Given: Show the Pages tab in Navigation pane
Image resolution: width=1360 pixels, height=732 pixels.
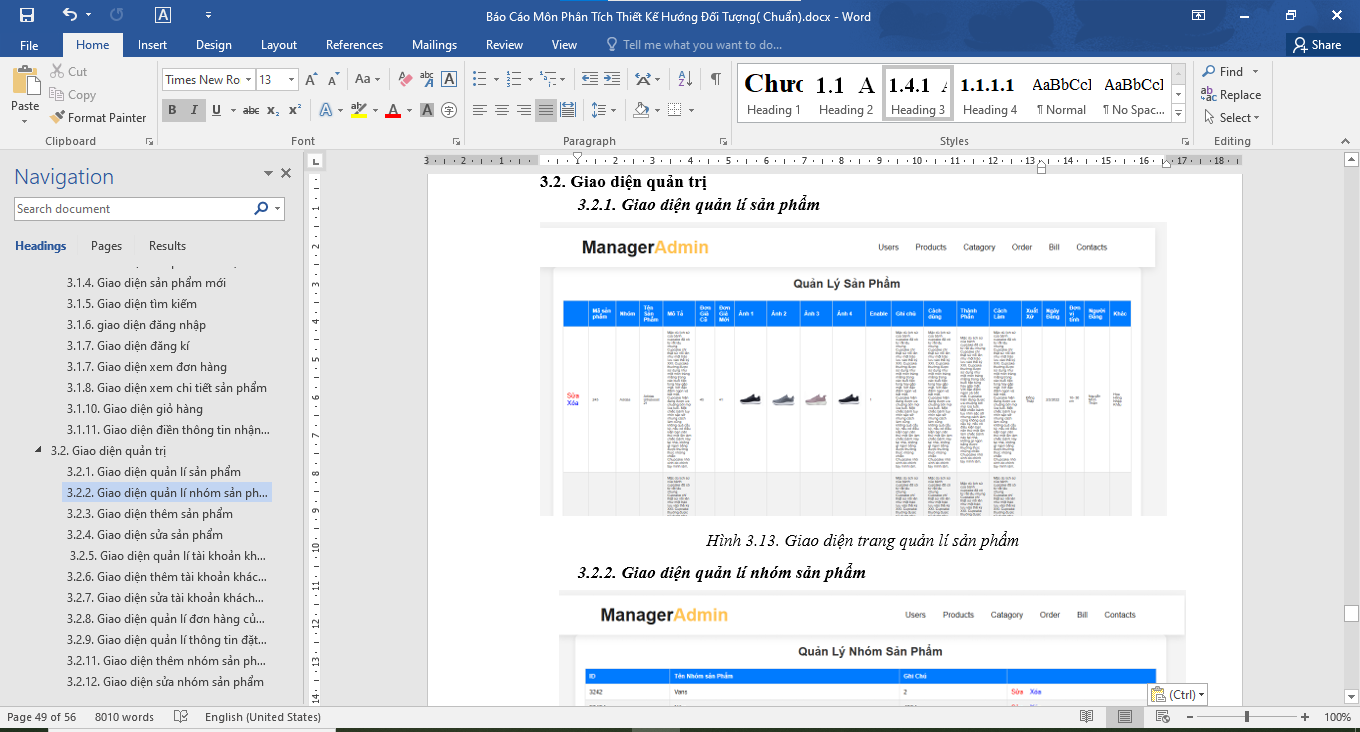Looking at the screenshot, I should point(106,246).
